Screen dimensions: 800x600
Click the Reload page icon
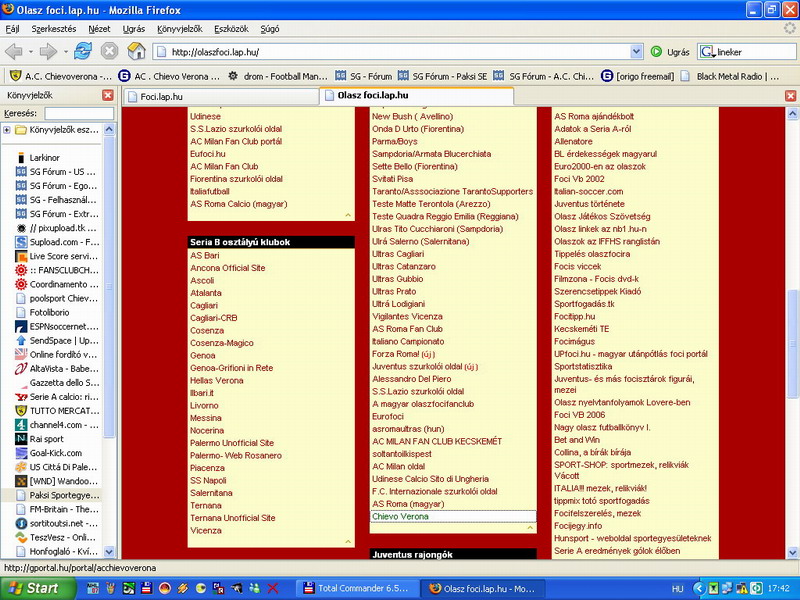point(82,51)
